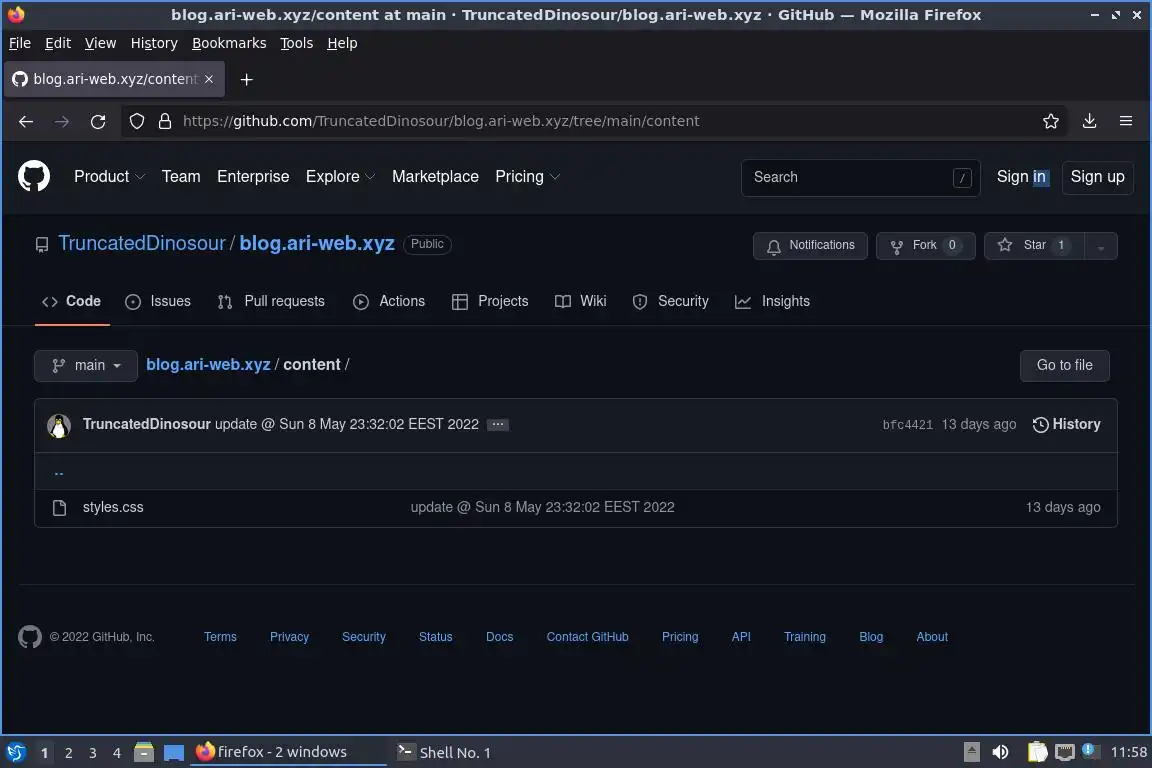View commit History for content folder

(x=1067, y=425)
